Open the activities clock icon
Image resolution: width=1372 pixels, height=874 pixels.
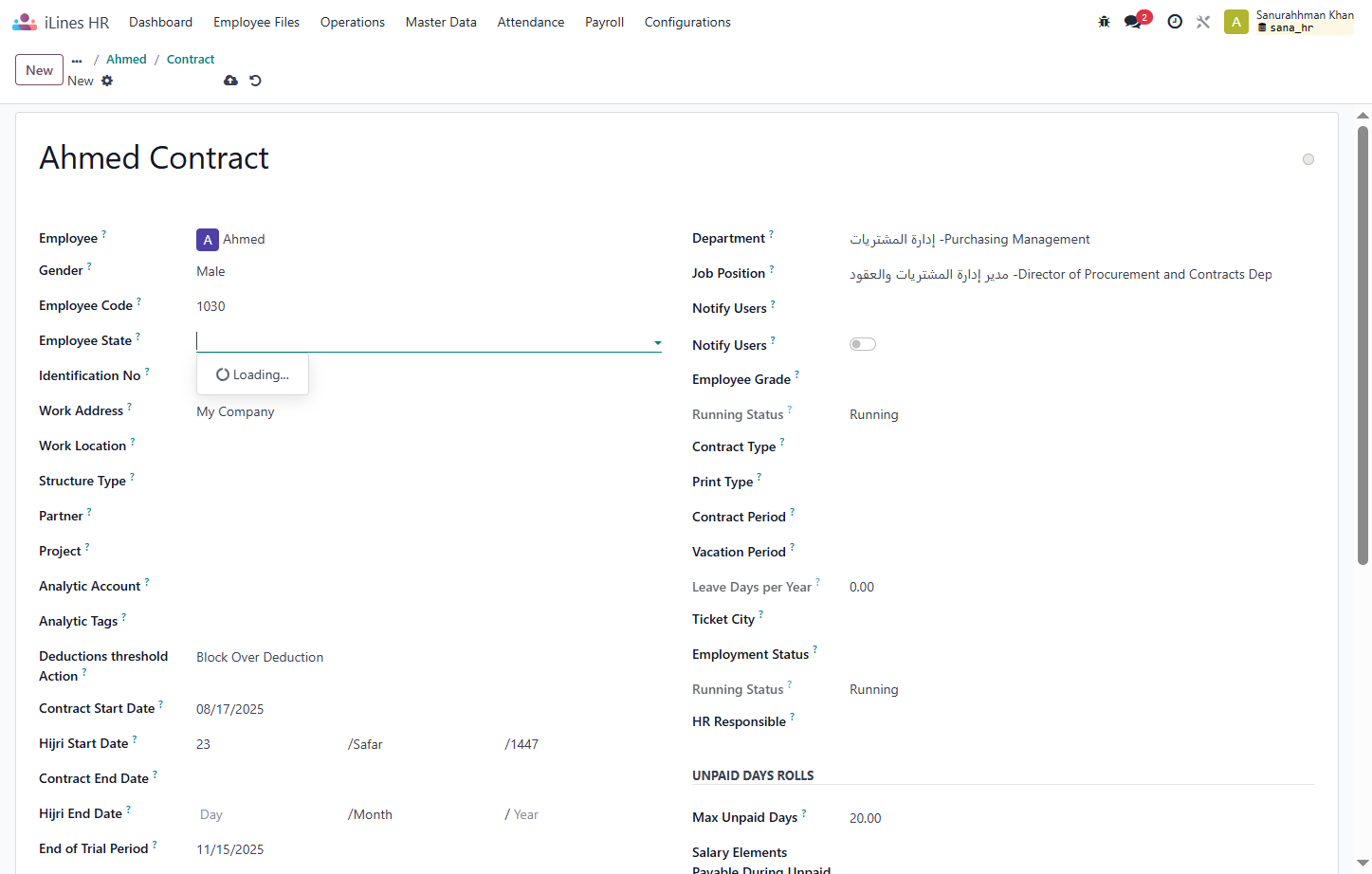tap(1175, 22)
